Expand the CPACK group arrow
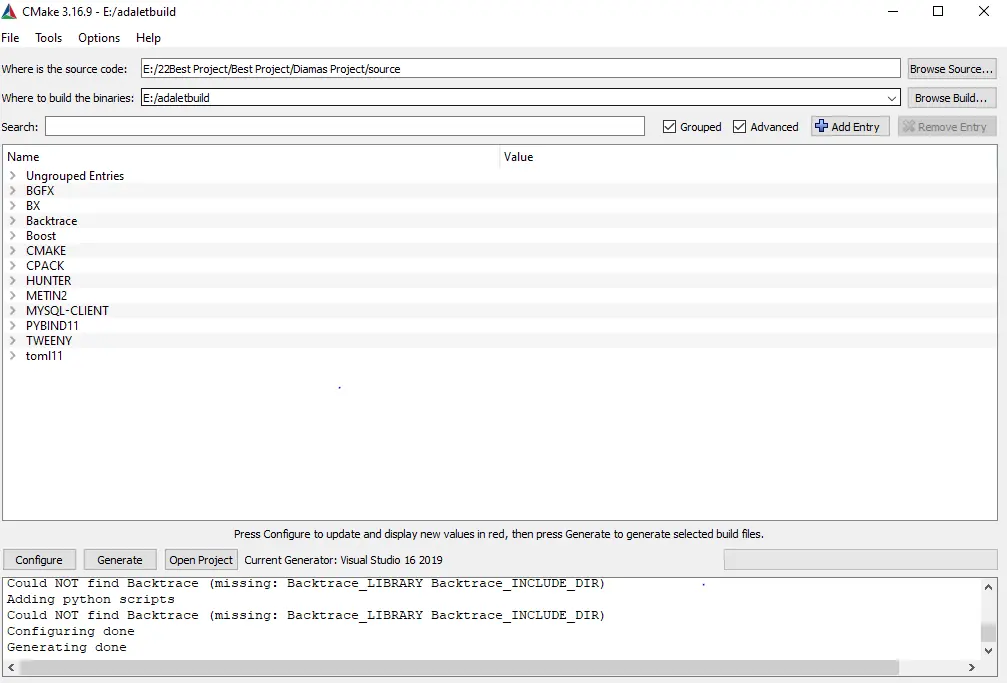Viewport: 1007px width, 683px height. [x=13, y=265]
